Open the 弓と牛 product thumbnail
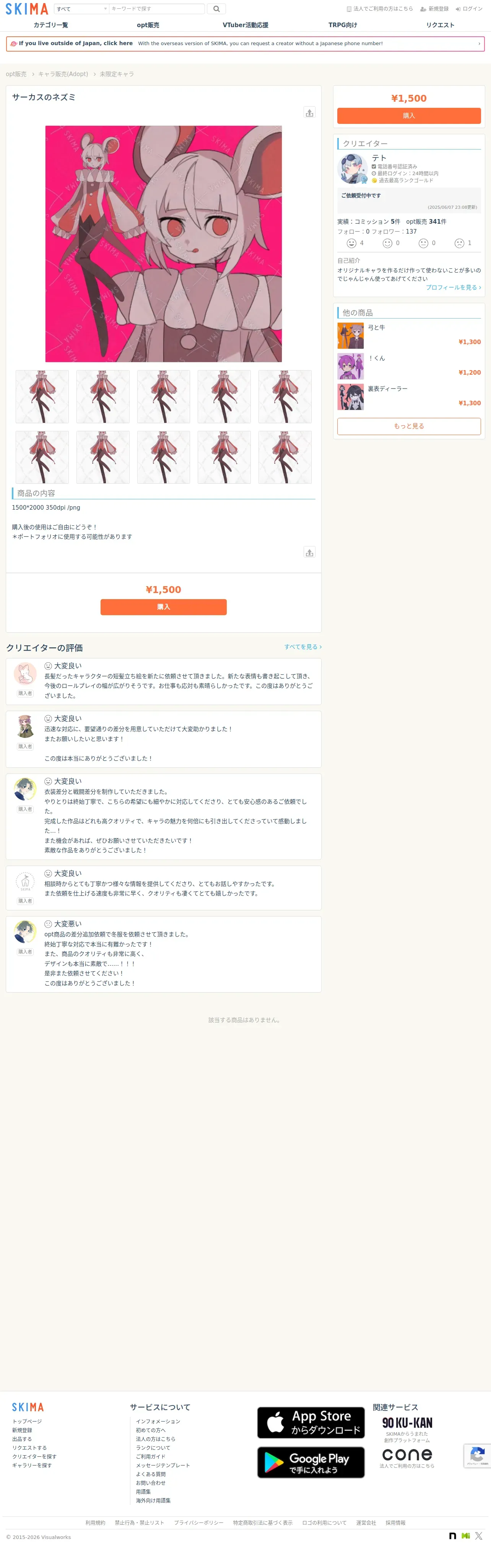This screenshot has height=1568, width=491. click(x=350, y=335)
